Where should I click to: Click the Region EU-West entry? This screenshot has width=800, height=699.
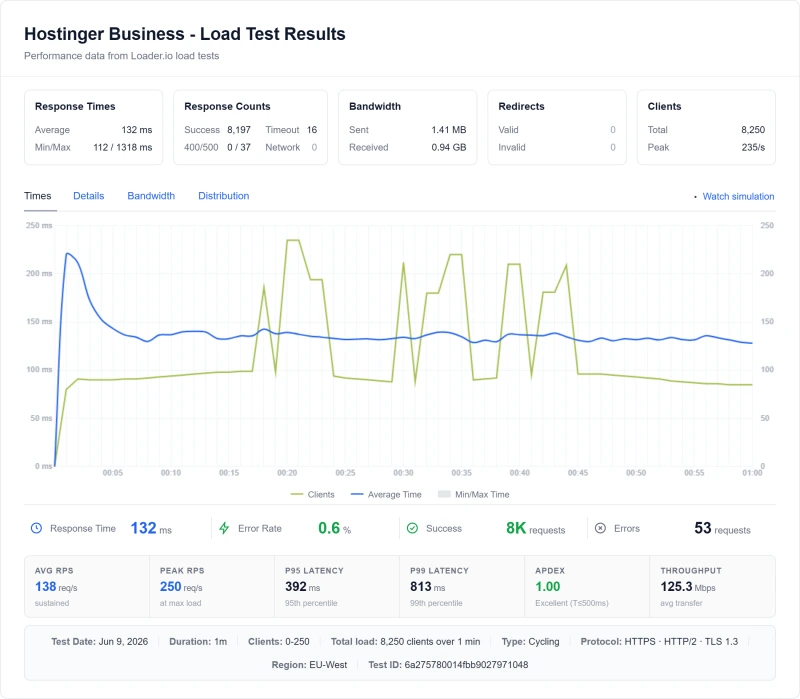click(309, 665)
